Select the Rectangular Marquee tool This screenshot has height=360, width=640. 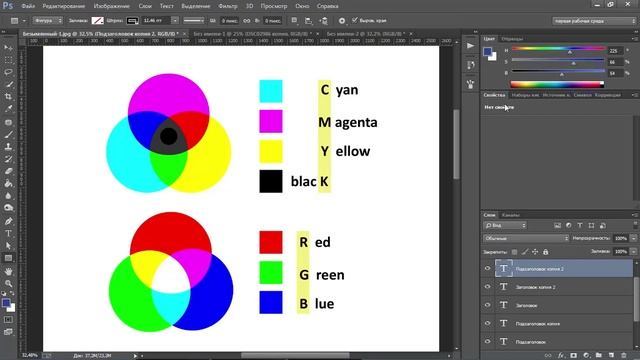click(x=8, y=60)
